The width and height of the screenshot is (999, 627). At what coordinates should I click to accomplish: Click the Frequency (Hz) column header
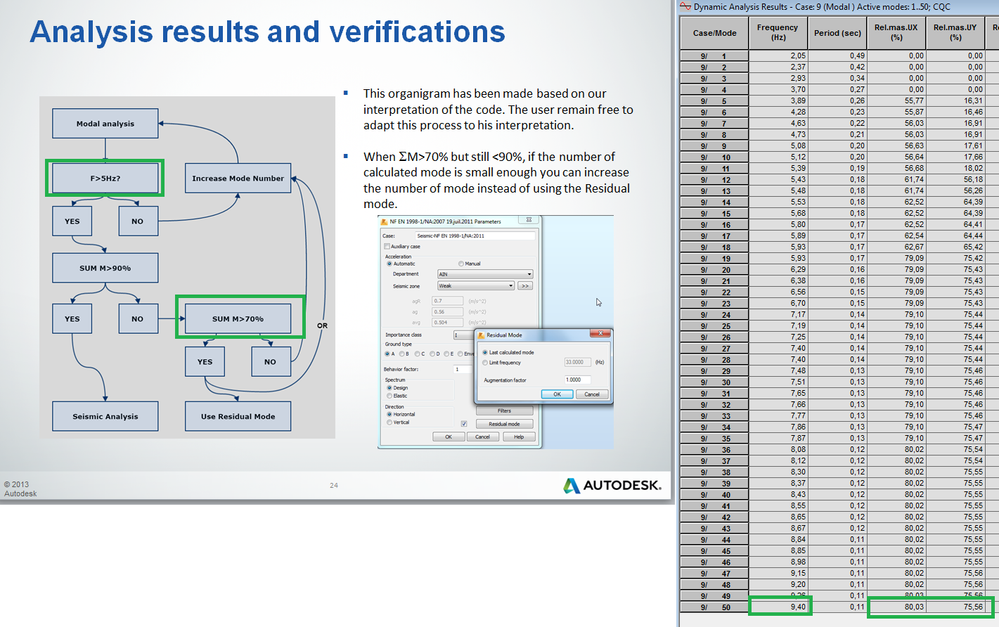(778, 33)
